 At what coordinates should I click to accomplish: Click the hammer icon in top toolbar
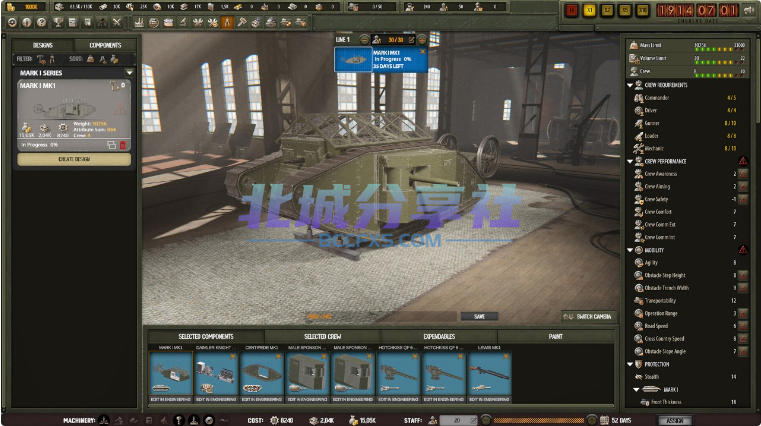(x=242, y=22)
